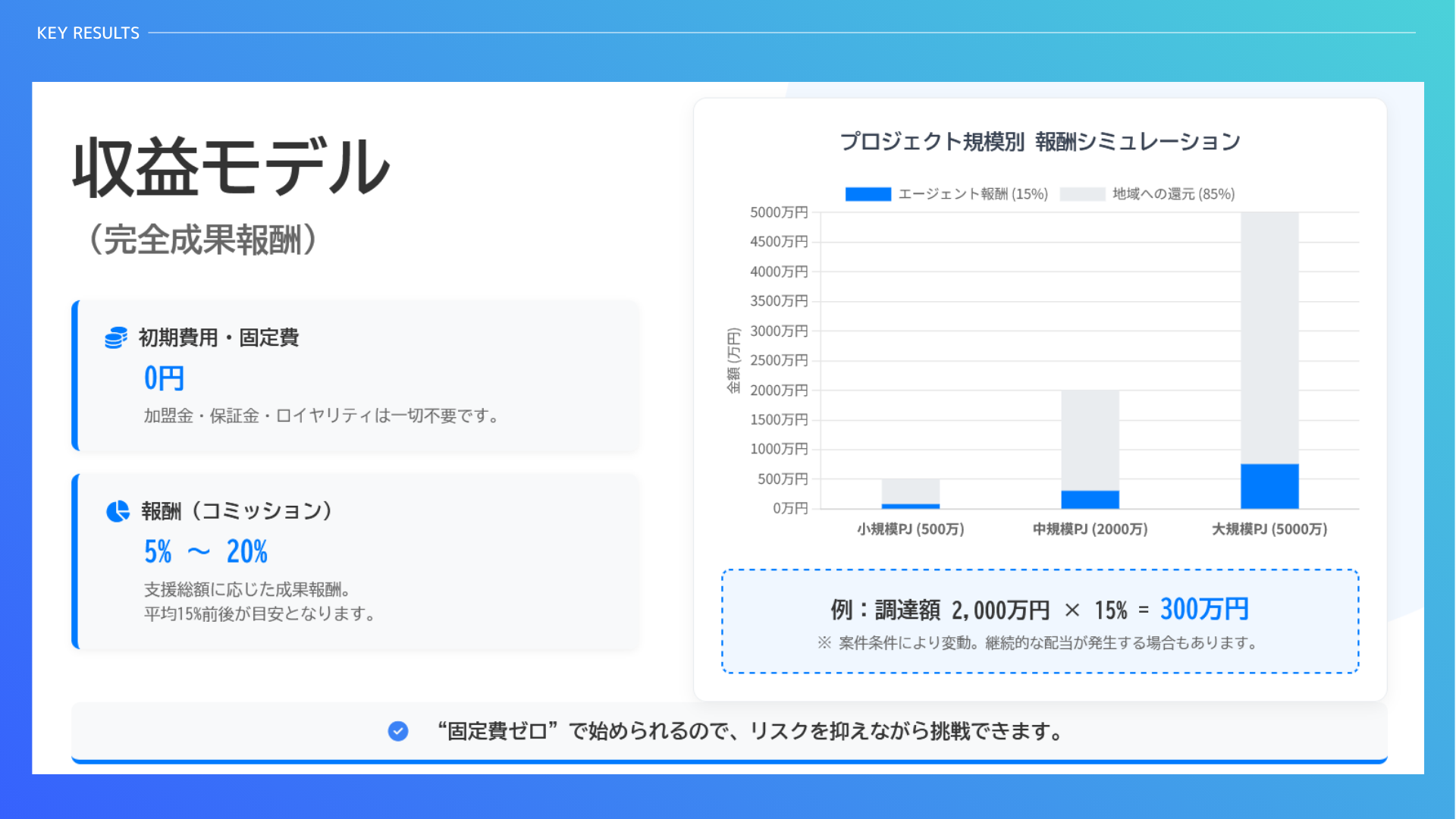Select the 大規模PJ (5000万) axis label

coord(1269,529)
